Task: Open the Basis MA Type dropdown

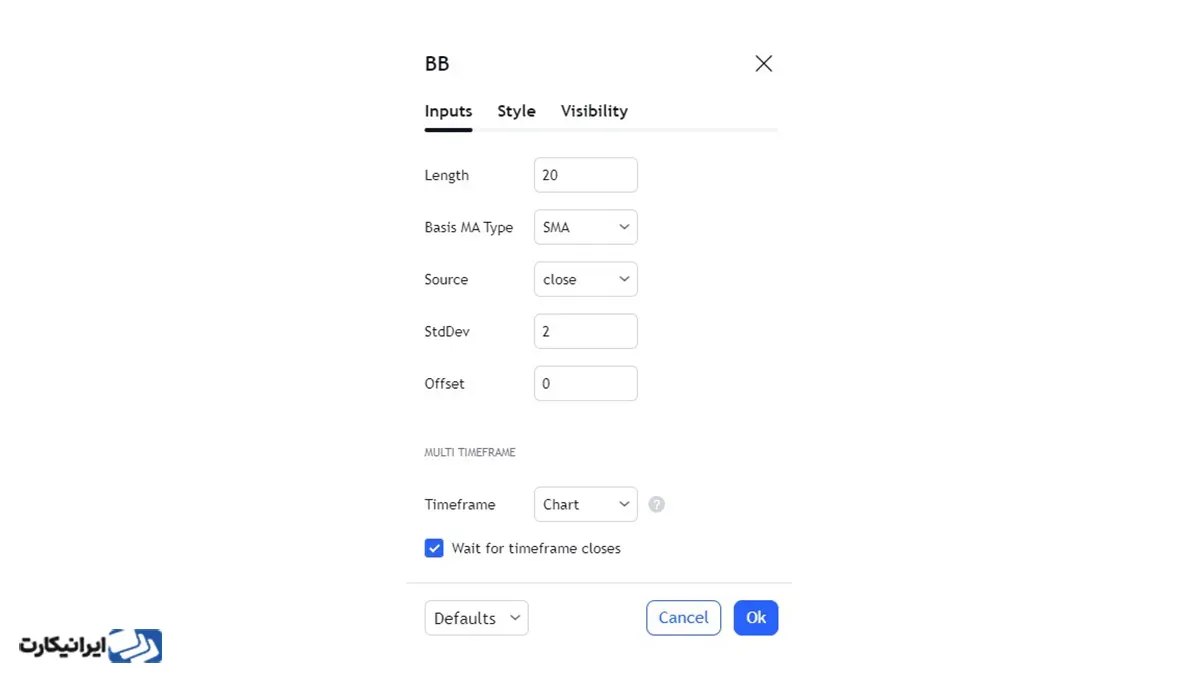Action: click(x=585, y=227)
